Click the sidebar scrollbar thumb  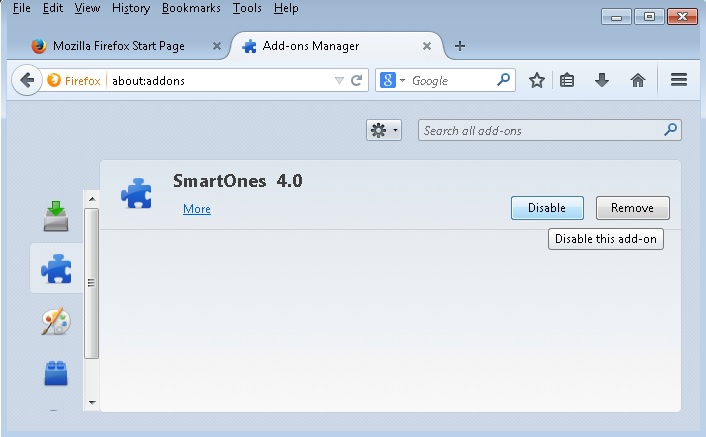tap(91, 283)
